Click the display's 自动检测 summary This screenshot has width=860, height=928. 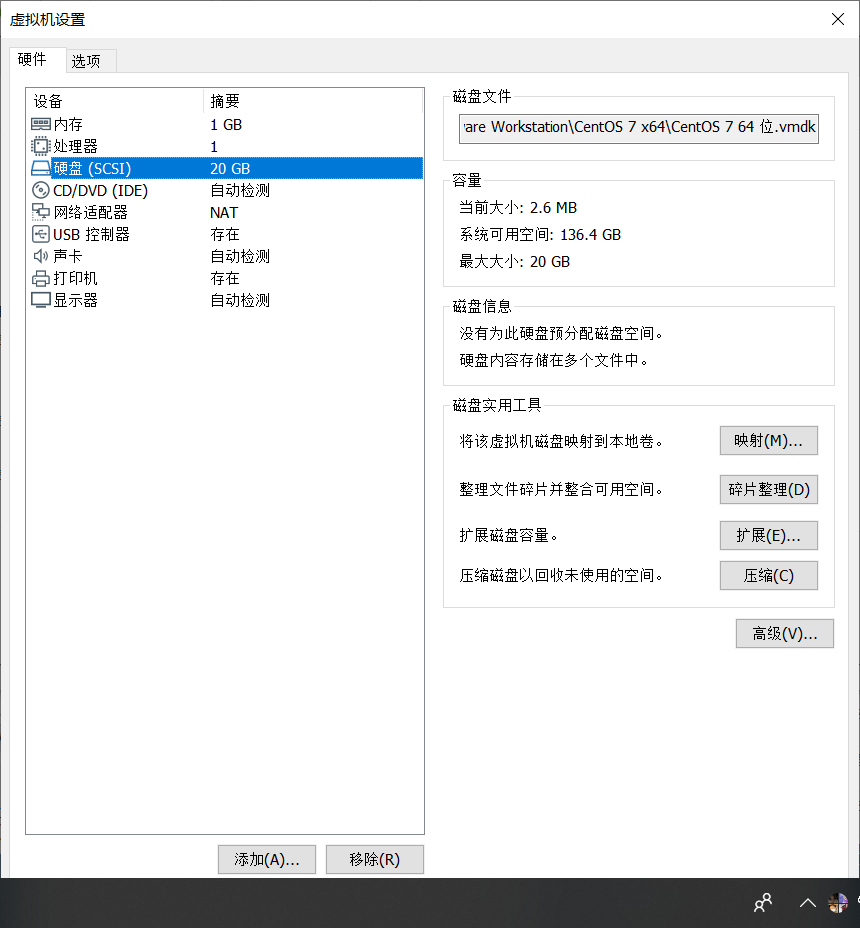[x=240, y=300]
